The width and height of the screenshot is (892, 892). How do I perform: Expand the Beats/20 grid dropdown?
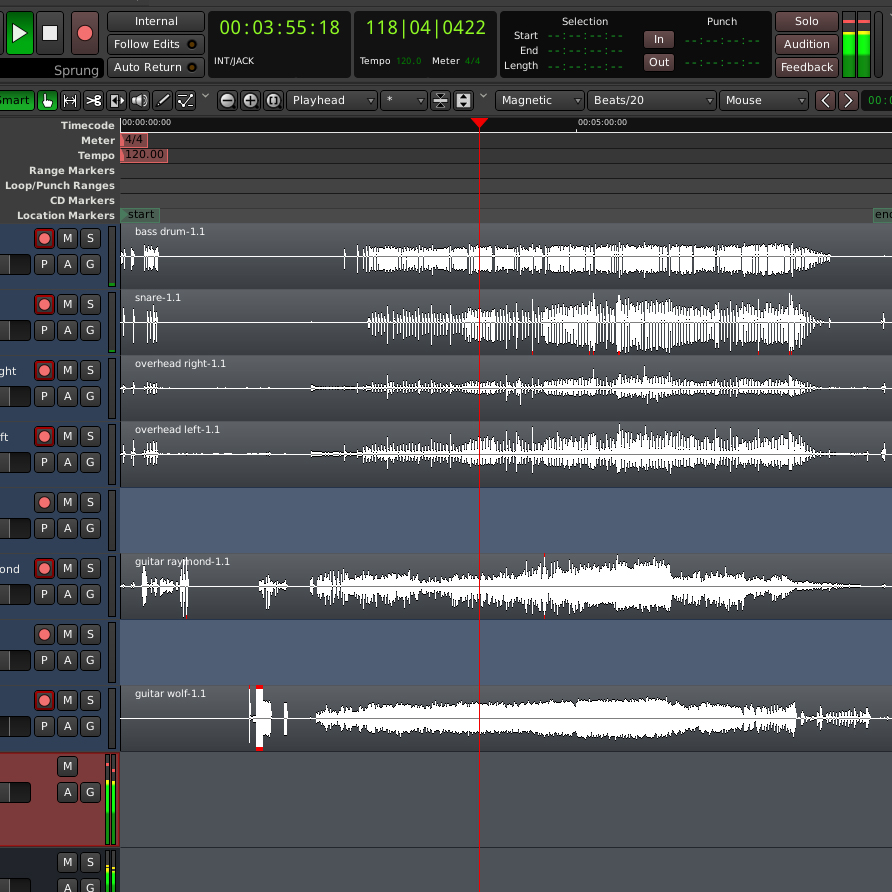coord(653,100)
